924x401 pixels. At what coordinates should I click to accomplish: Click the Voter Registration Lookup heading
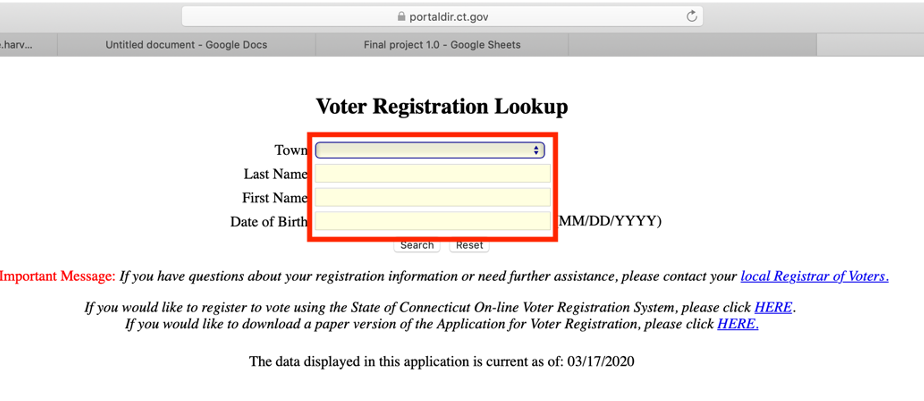441,106
